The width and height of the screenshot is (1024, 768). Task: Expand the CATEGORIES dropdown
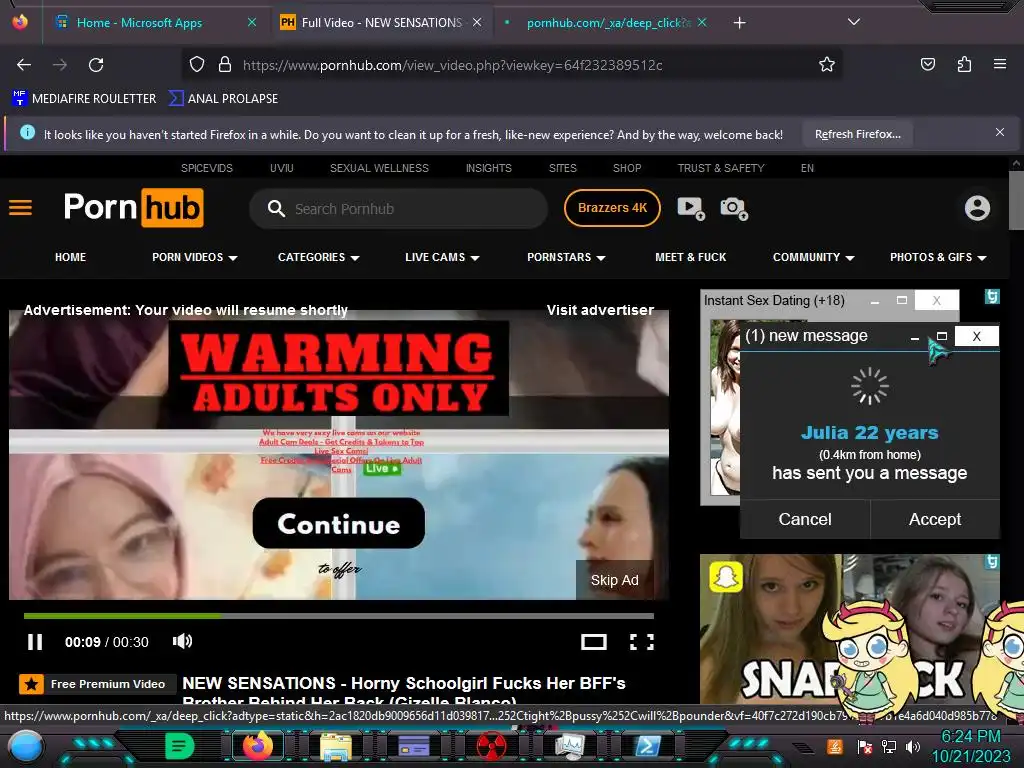click(x=319, y=257)
